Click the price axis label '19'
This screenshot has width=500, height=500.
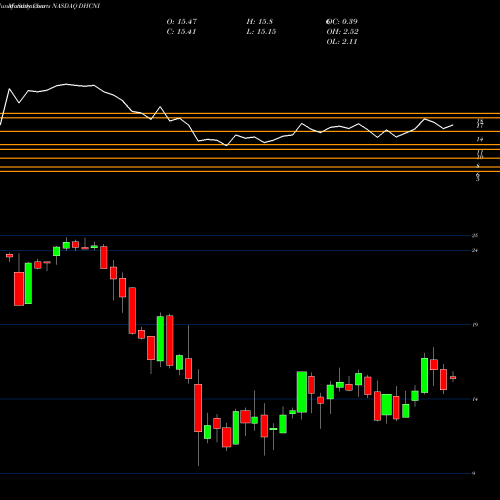click(475, 324)
